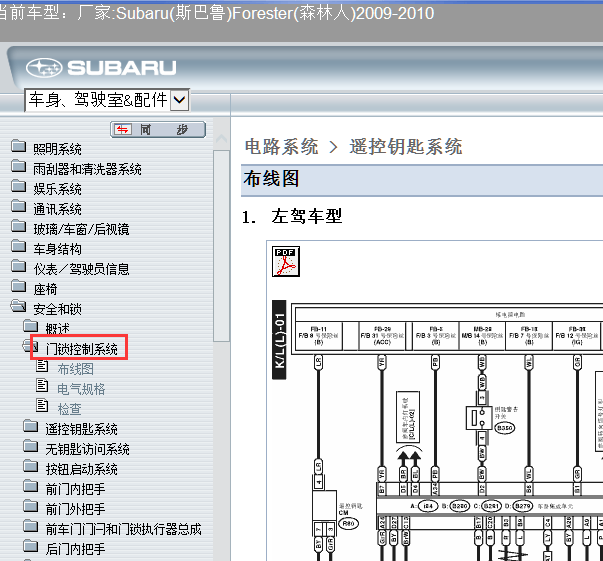Expand the 照明系统 folder

pyautogui.click(x=57, y=149)
